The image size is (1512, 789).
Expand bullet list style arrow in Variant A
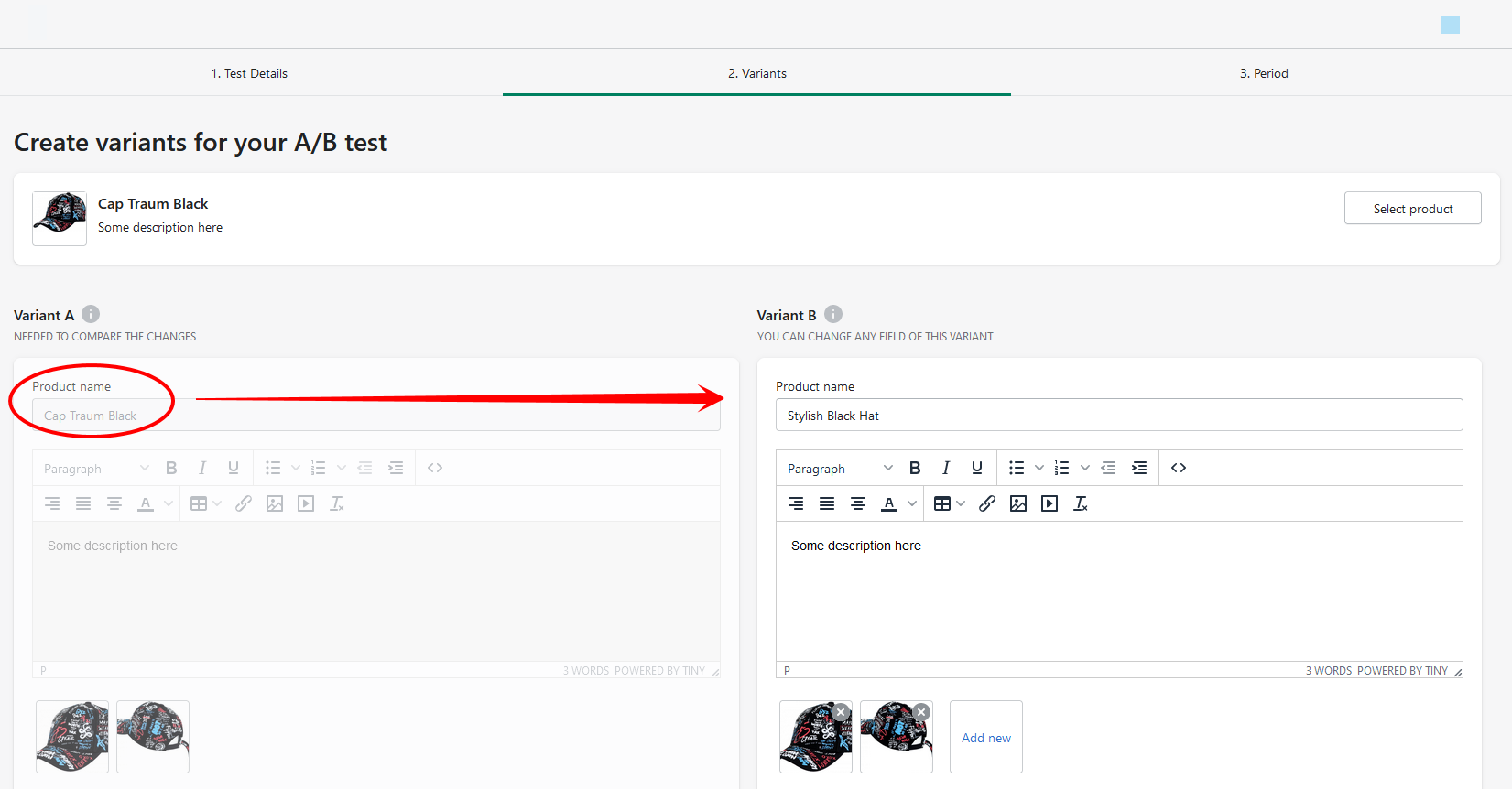(296, 468)
